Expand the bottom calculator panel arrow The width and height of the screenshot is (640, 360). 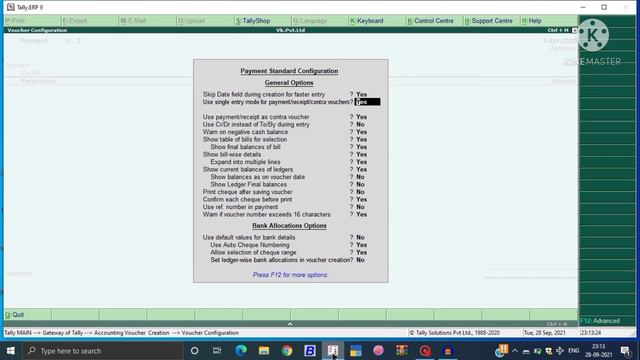[290, 324]
